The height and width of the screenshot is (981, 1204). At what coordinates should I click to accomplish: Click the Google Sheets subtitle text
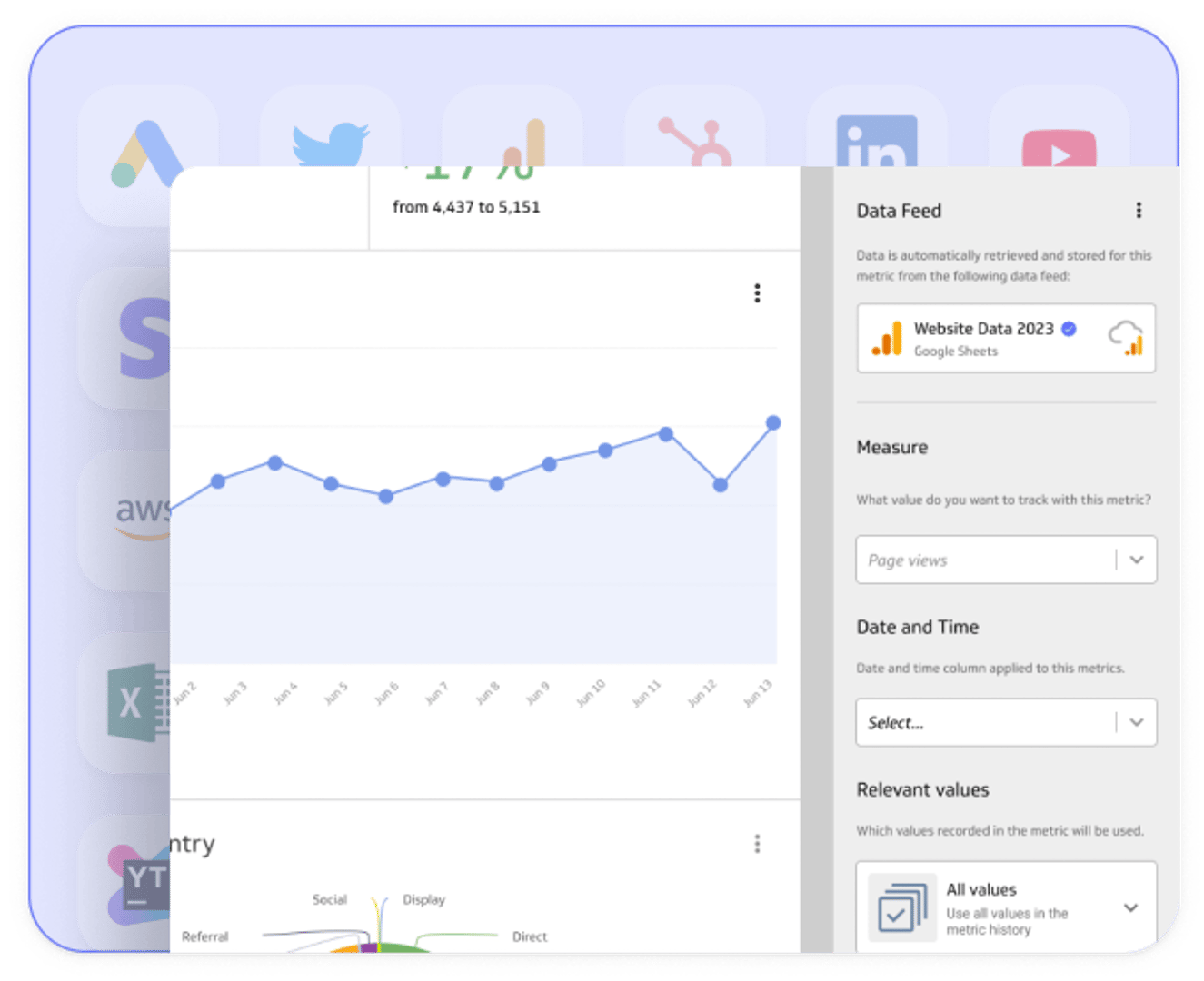tap(956, 352)
